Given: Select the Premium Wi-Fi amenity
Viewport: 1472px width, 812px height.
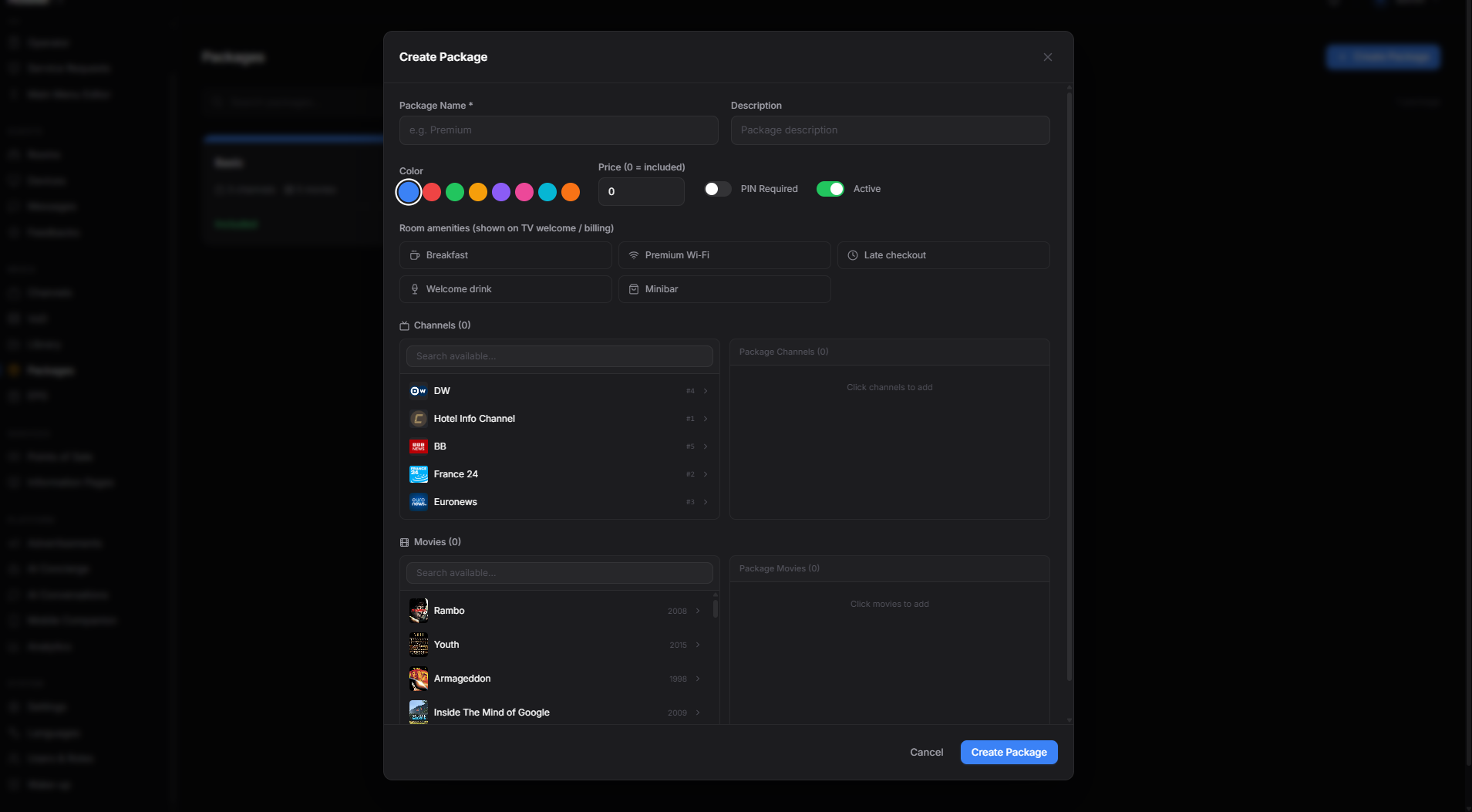Looking at the screenshot, I should tap(724, 255).
